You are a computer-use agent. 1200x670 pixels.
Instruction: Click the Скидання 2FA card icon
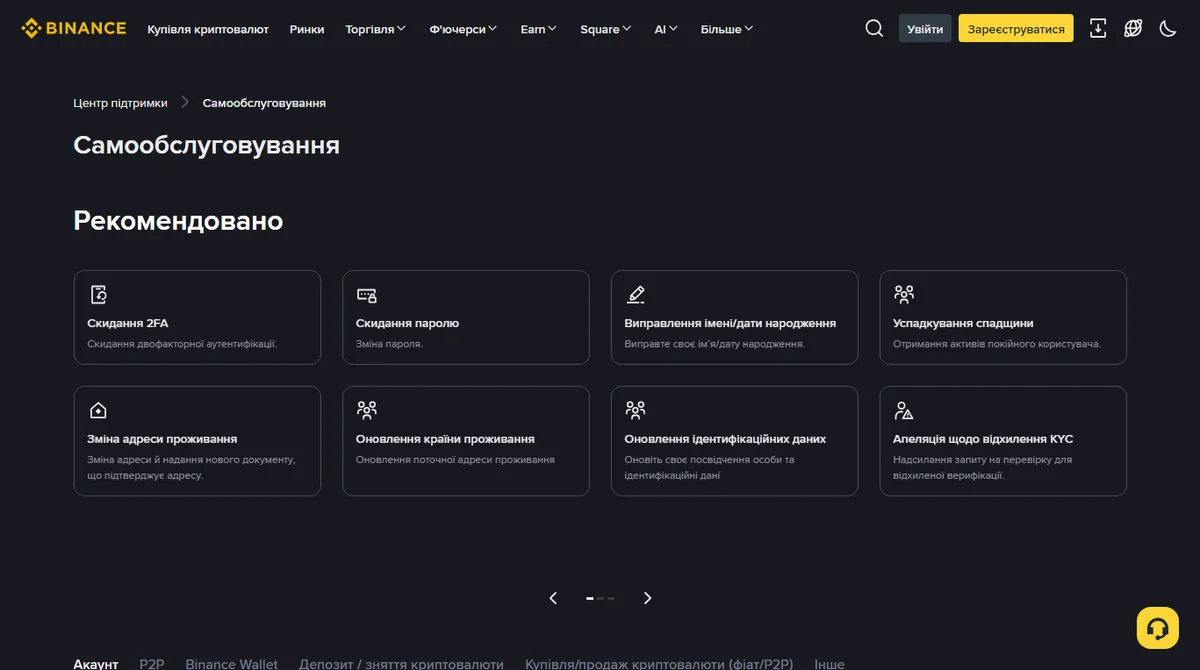click(x=98, y=294)
